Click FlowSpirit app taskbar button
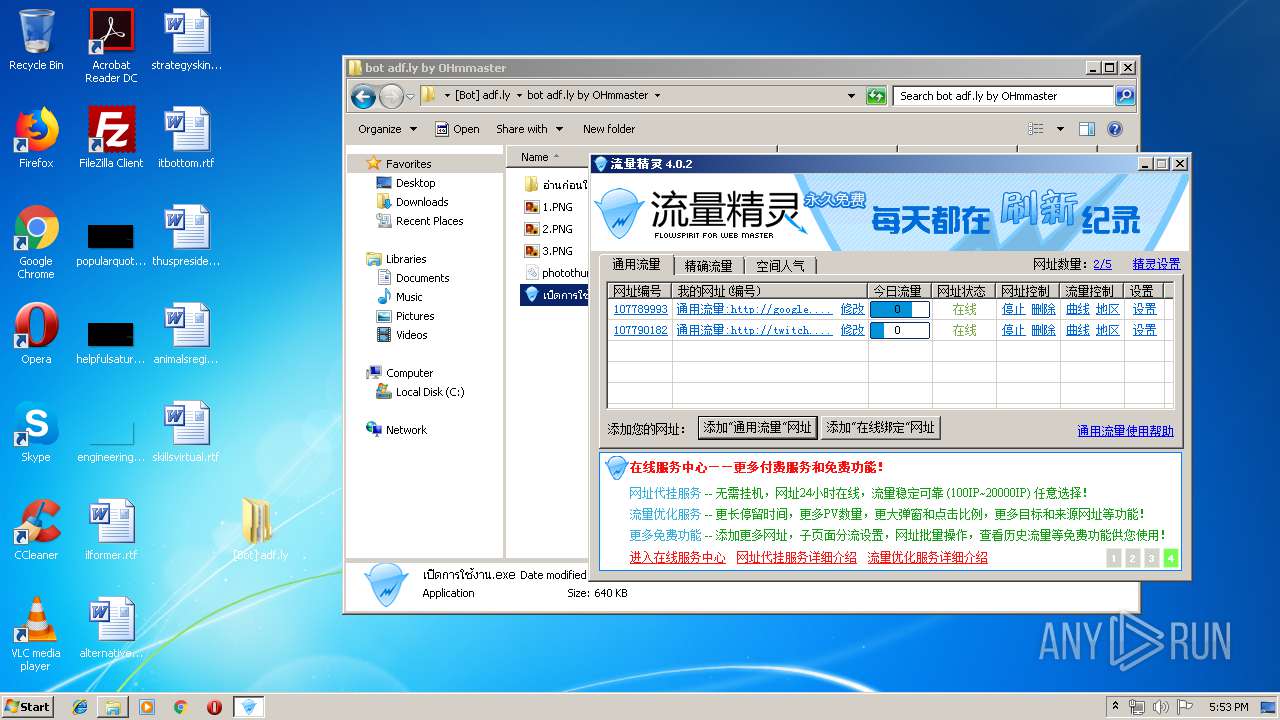Screen dimensions: 1280x720 click(x=249, y=706)
